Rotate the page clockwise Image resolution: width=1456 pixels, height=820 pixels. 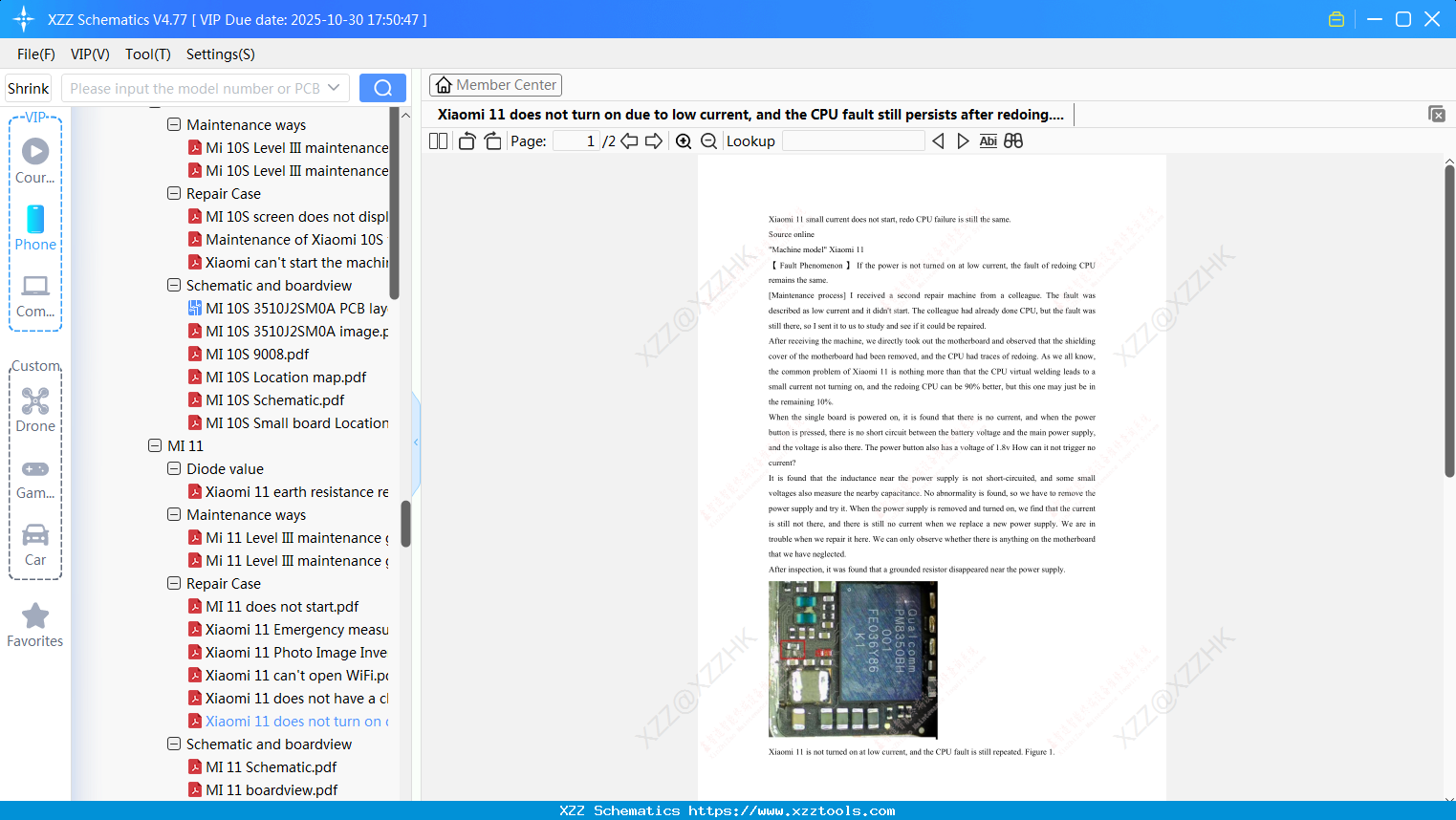coord(492,141)
